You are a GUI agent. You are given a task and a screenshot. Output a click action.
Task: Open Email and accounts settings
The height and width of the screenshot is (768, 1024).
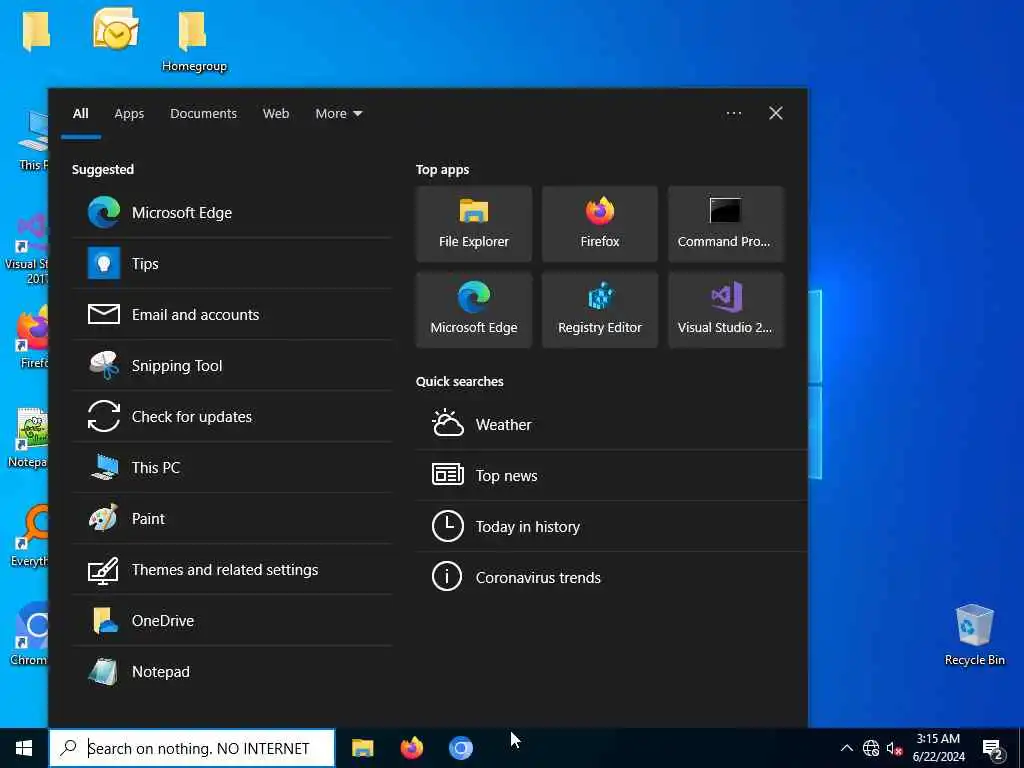[x=232, y=314]
